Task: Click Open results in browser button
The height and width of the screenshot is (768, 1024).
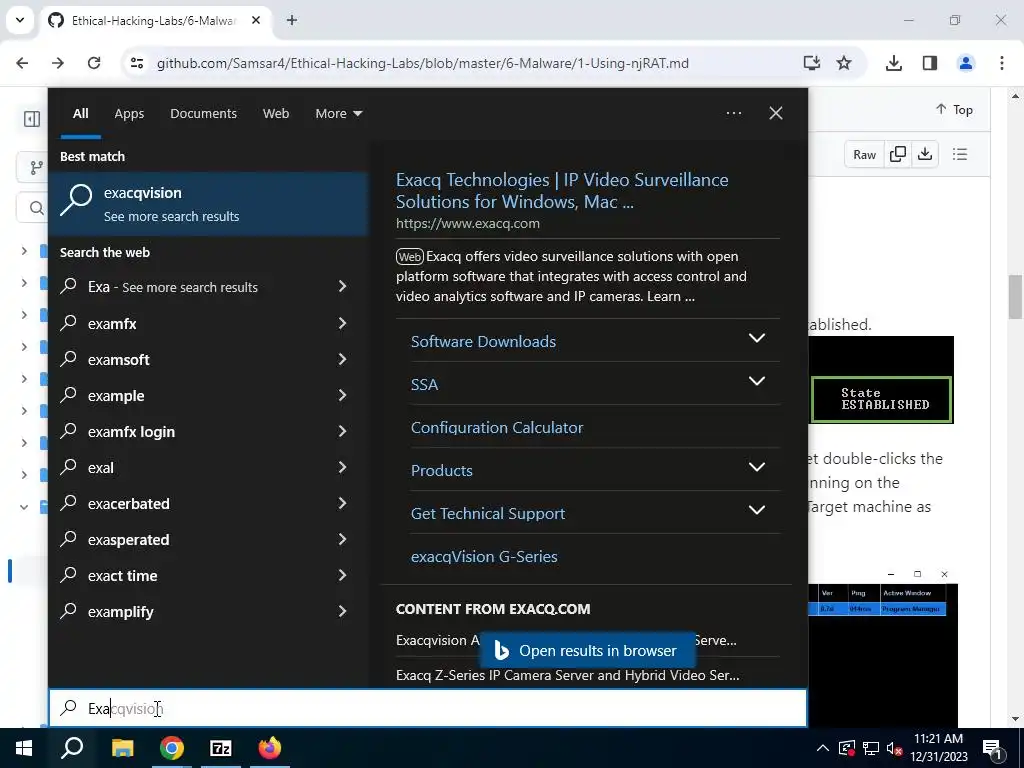Action: 587,650
